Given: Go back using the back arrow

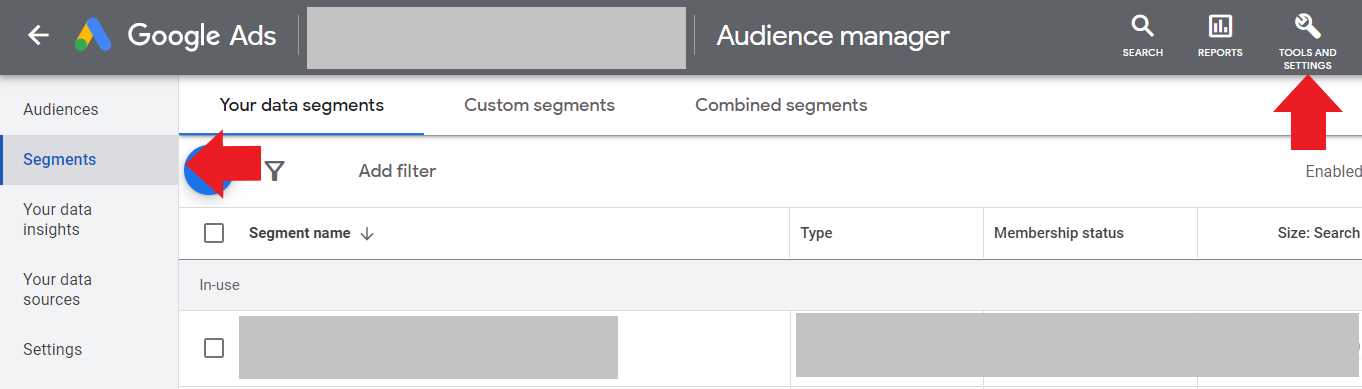Looking at the screenshot, I should click(x=38, y=36).
